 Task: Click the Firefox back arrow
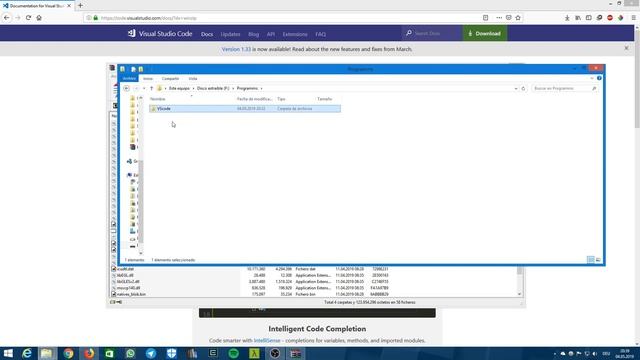coord(7,18)
